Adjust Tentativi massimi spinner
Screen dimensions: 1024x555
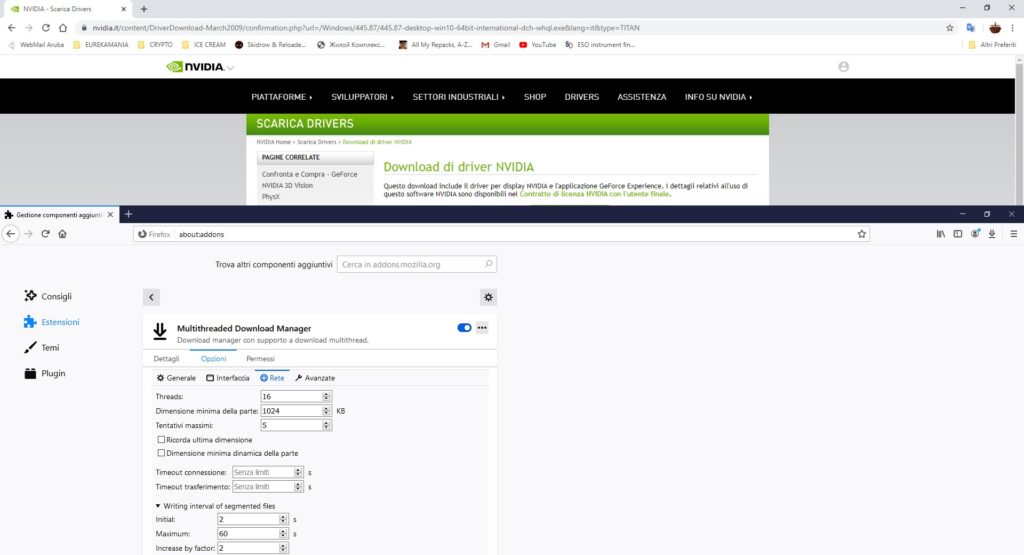(327, 425)
